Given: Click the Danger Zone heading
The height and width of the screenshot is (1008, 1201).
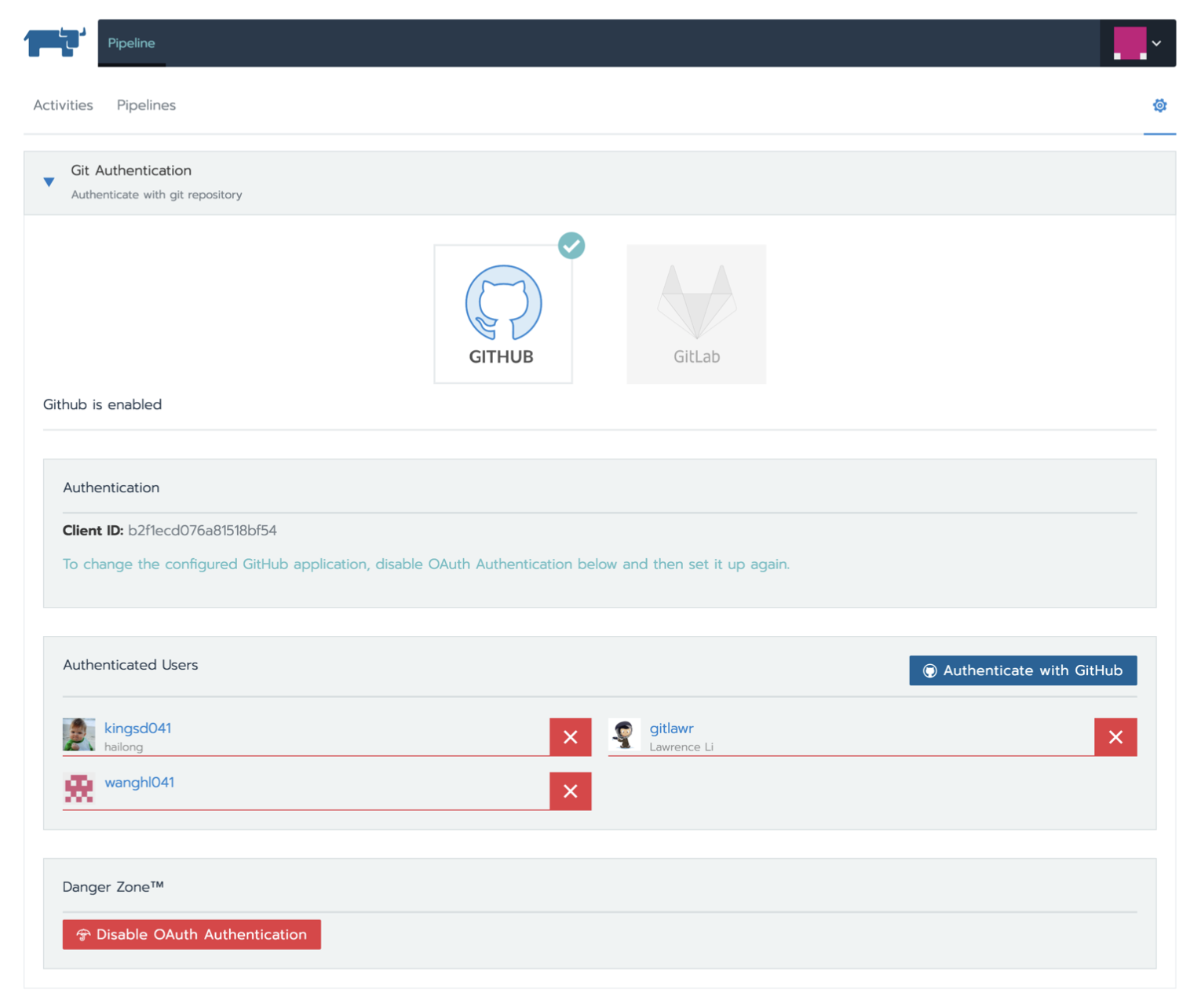Looking at the screenshot, I should (x=113, y=887).
